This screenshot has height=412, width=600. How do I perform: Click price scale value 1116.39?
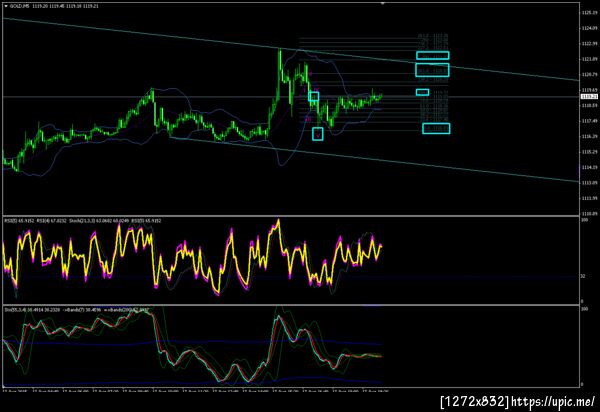click(589, 136)
